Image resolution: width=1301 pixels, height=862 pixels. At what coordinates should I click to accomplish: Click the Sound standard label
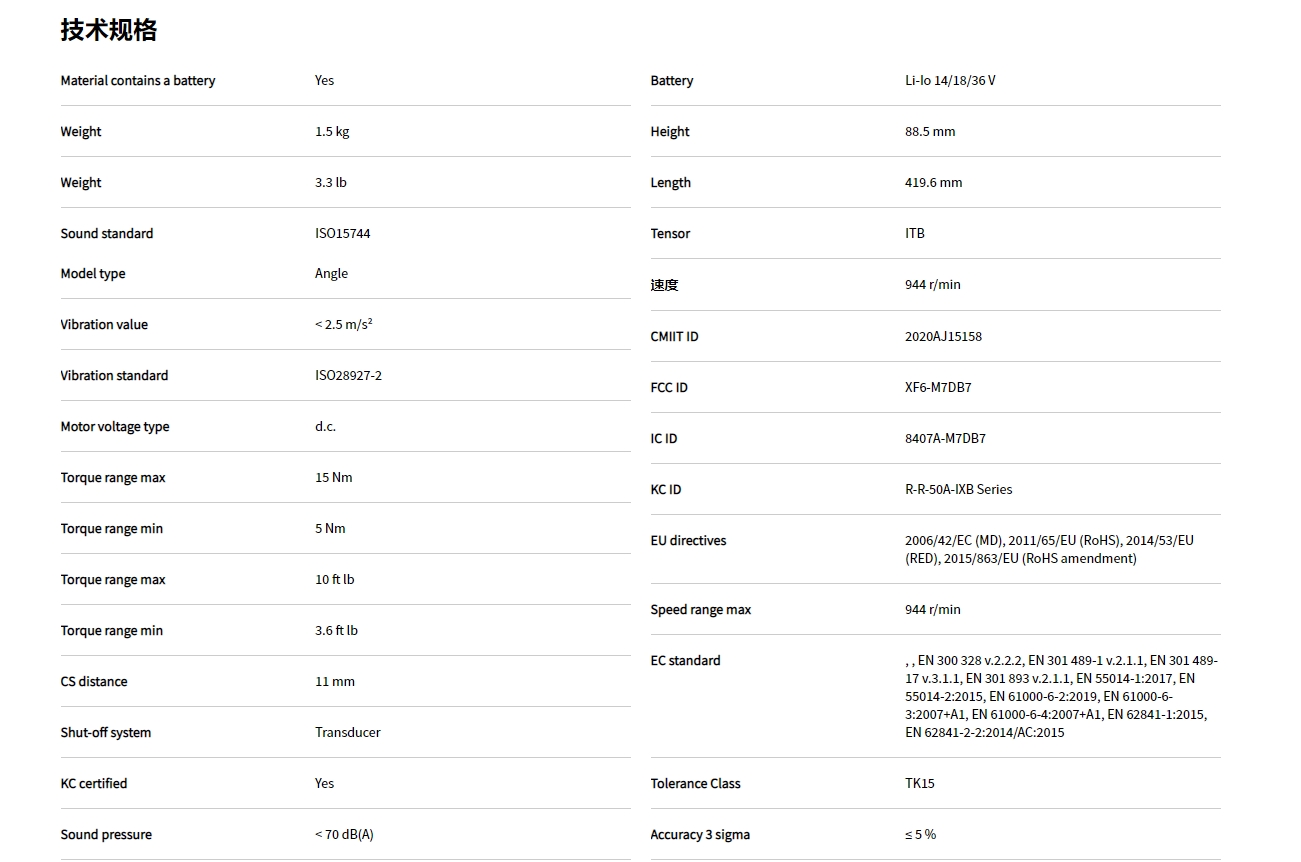(x=107, y=234)
